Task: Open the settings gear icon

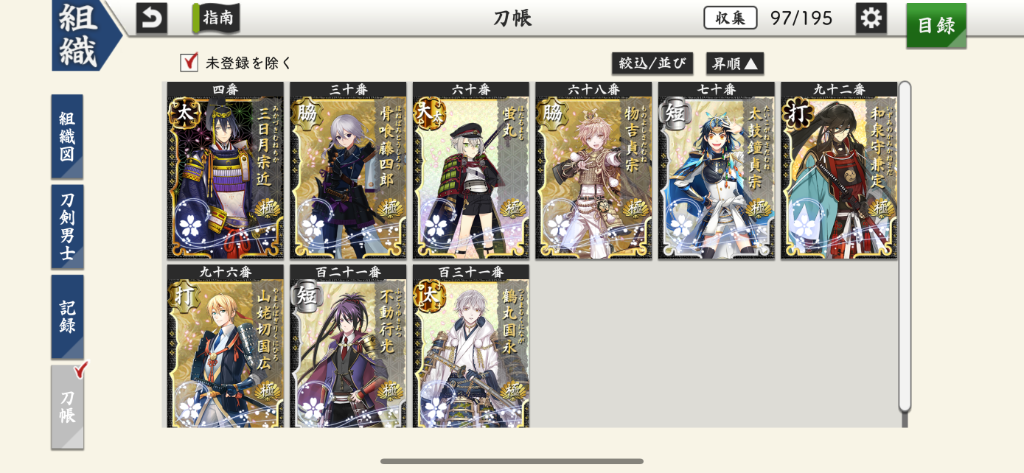Action: [x=871, y=18]
